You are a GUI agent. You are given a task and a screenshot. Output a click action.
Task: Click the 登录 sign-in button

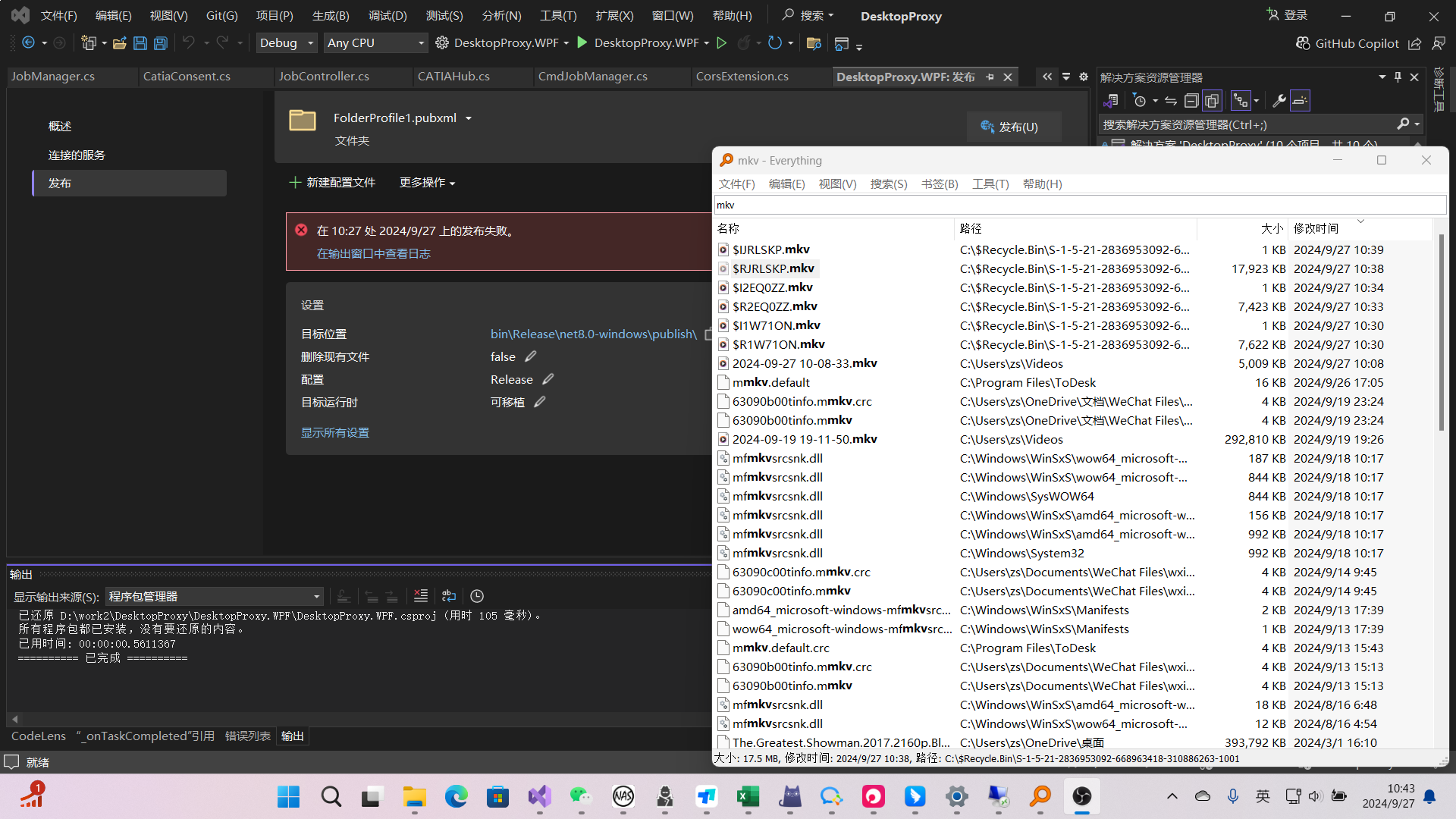1288,15
